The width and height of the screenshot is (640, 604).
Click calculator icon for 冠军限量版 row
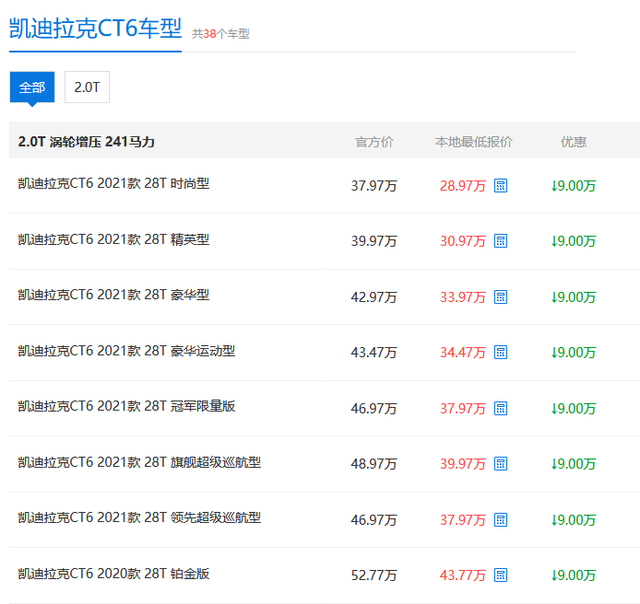(x=501, y=408)
